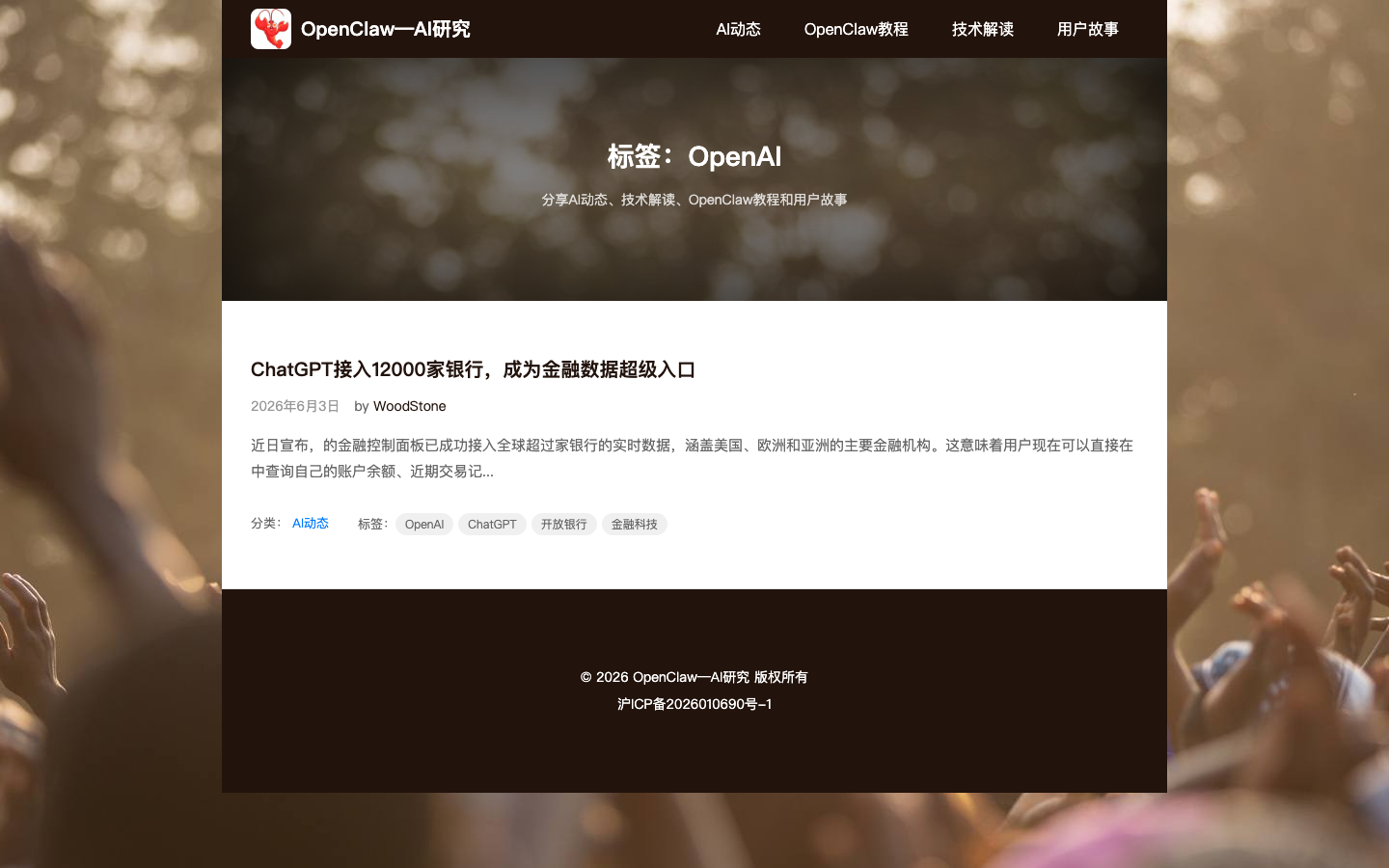Click the OpenClaw lobster logo icon
The image size is (1389, 868).
point(271,29)
